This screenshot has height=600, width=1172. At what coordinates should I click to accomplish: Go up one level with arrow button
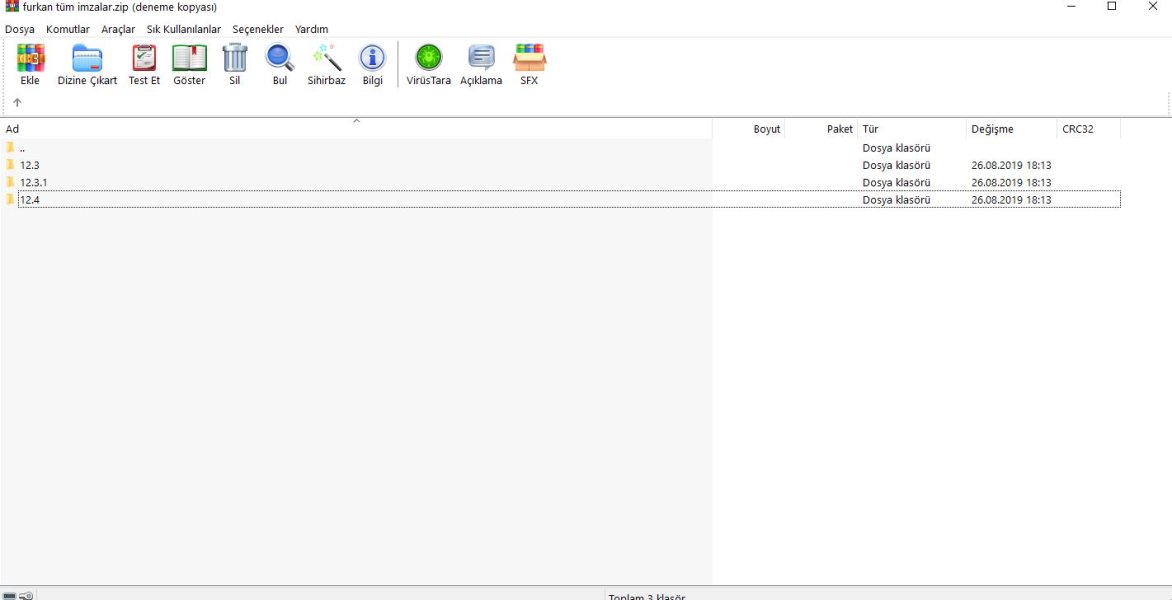point(17,102)
